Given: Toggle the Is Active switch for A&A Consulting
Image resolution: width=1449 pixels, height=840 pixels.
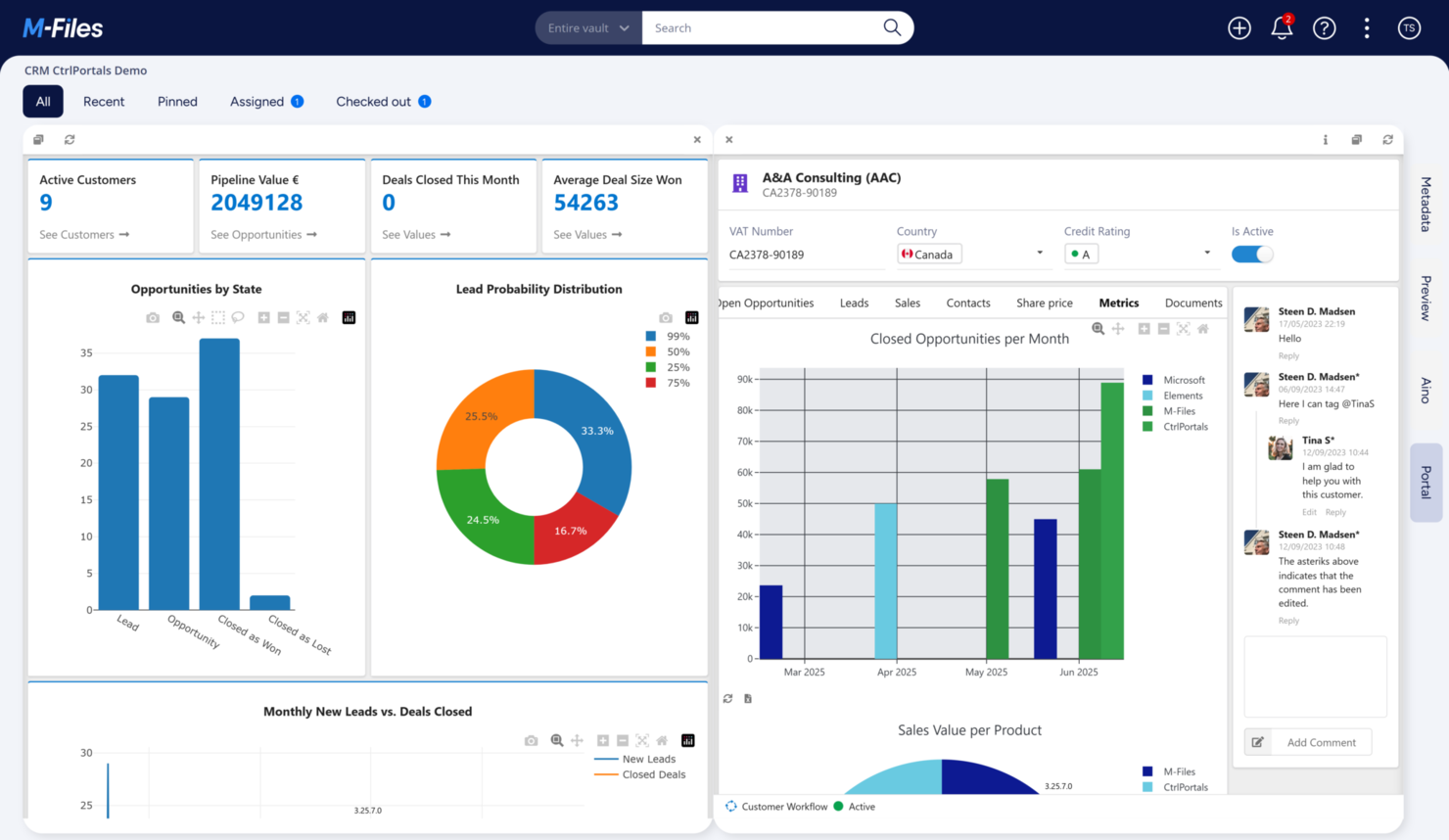Looking at the screenshot, I should click(1252, 253).
